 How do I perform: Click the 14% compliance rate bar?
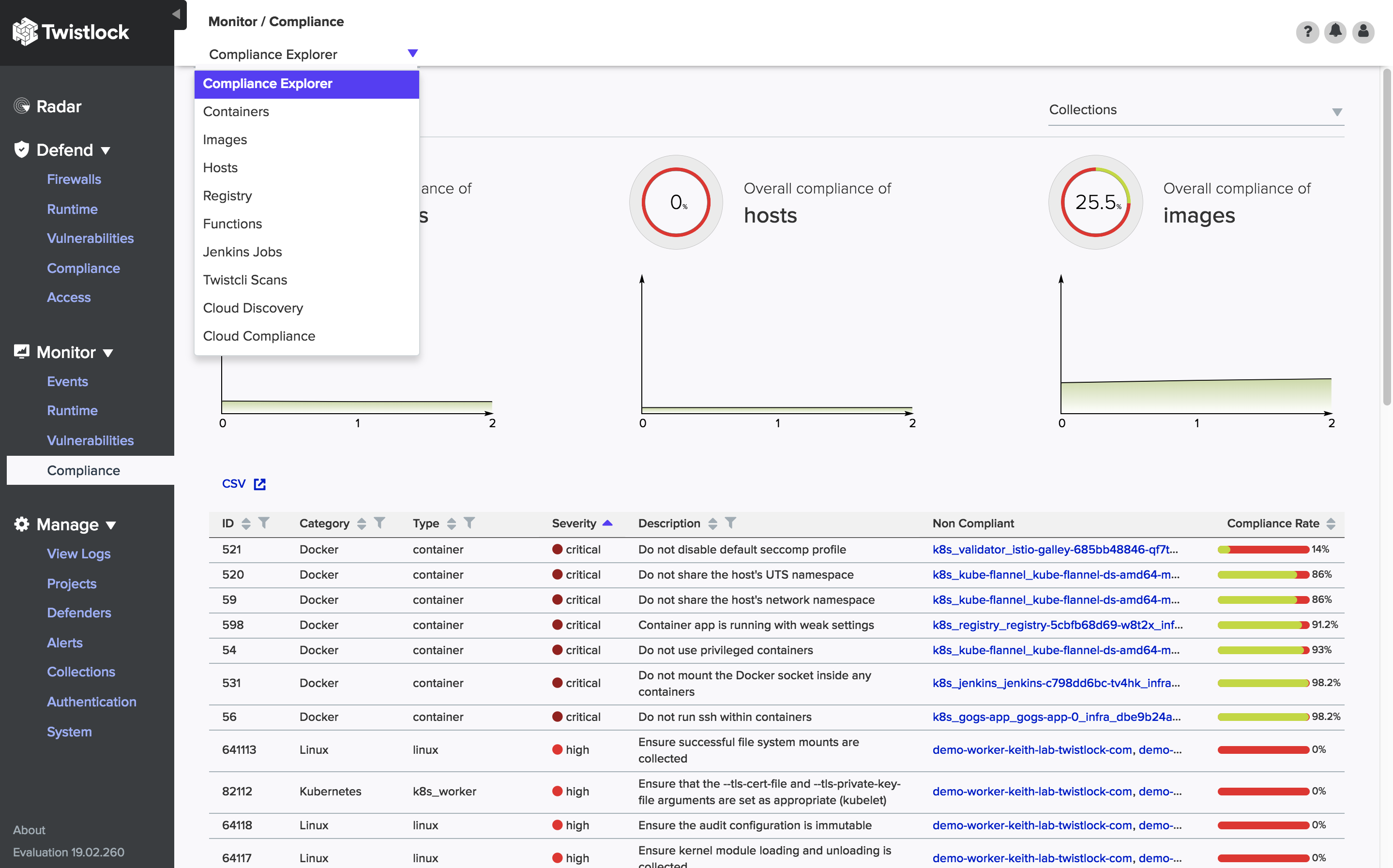coord(1263,549)
